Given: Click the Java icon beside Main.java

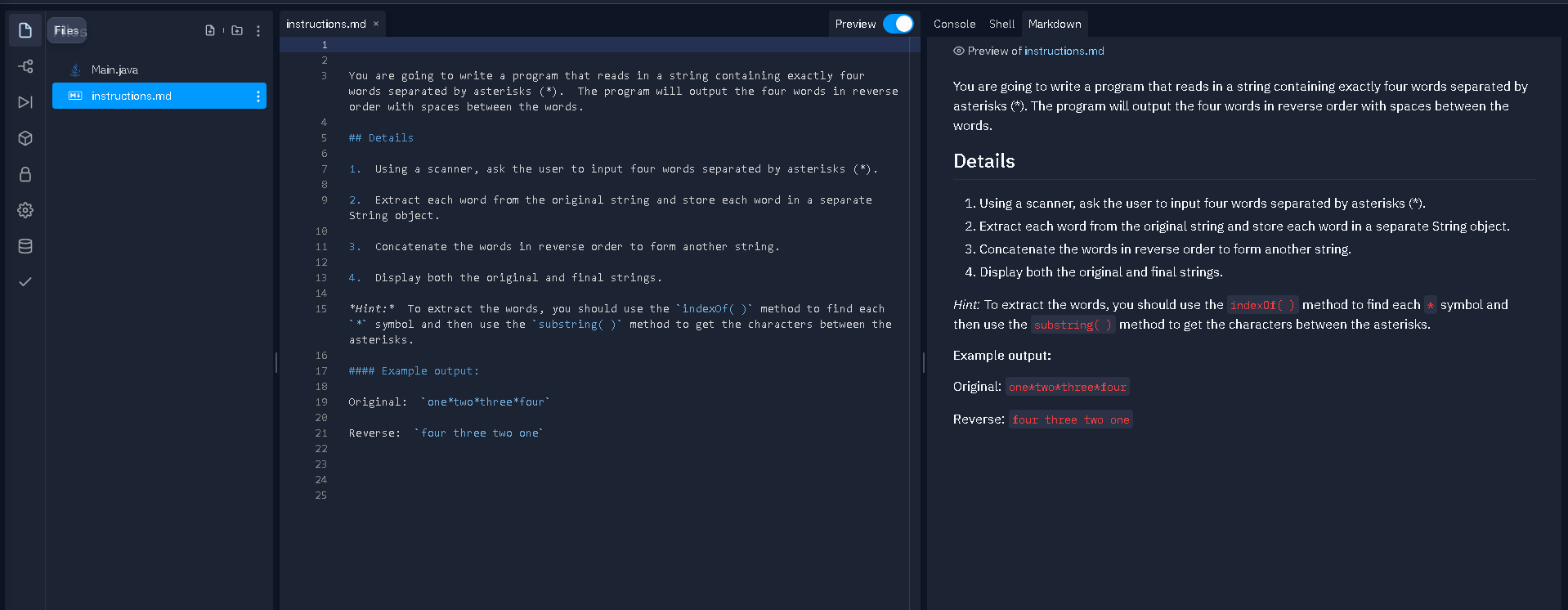Looking at the screenshot, I should coord(75,70).
